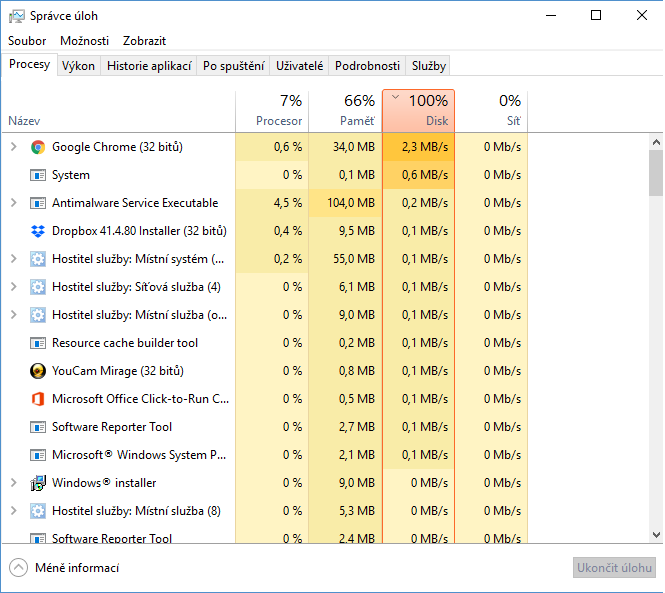Image resolution: width=665 pixels, height=593 pixels.
Task: Click gear icon of Hostitel služby: Místní služba (8)
Action: click(x=38, y=511)
